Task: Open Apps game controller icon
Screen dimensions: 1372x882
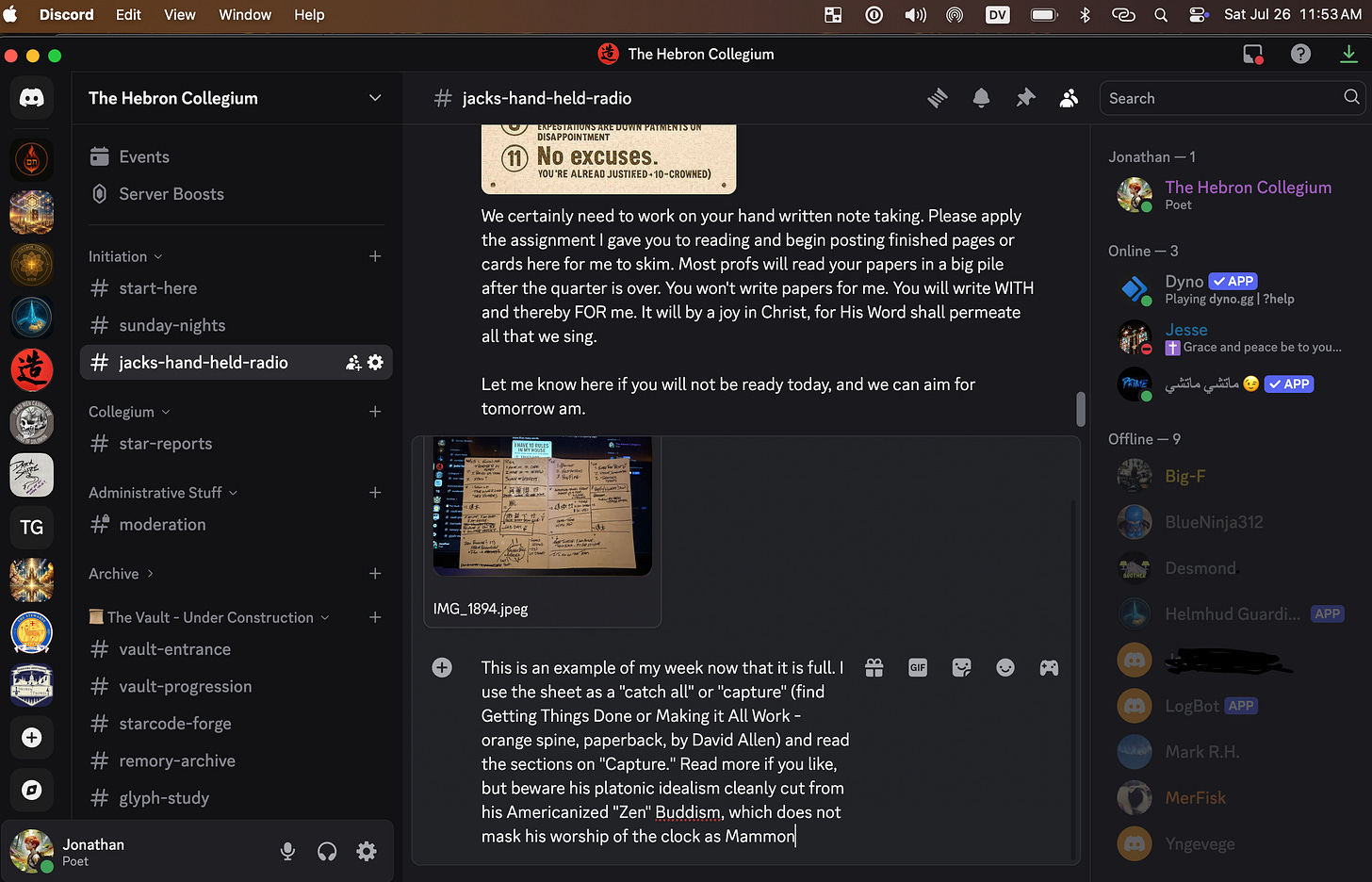Action: tap(1049, 667)
